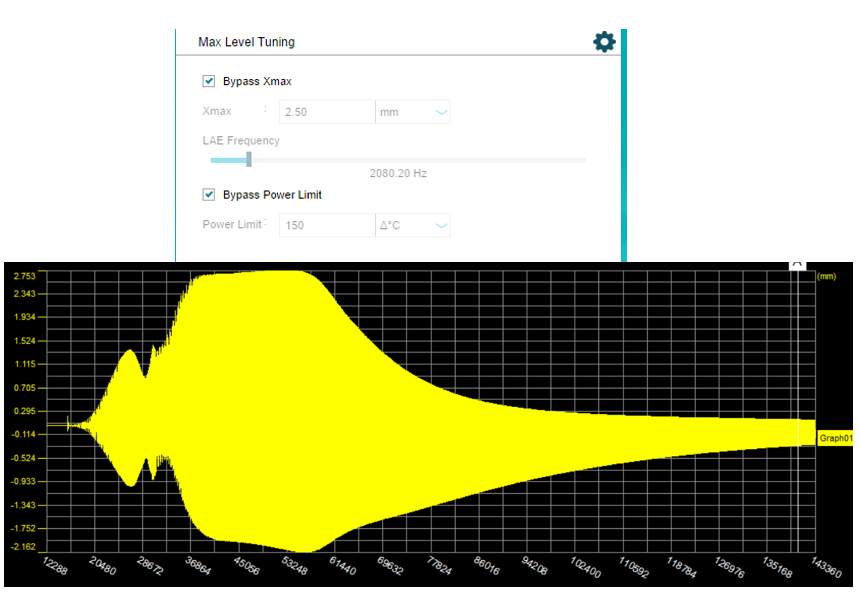The image size is (859, 595).
Task: Click the Xmax value field showing 2.50
Action: tap(327, 112)
